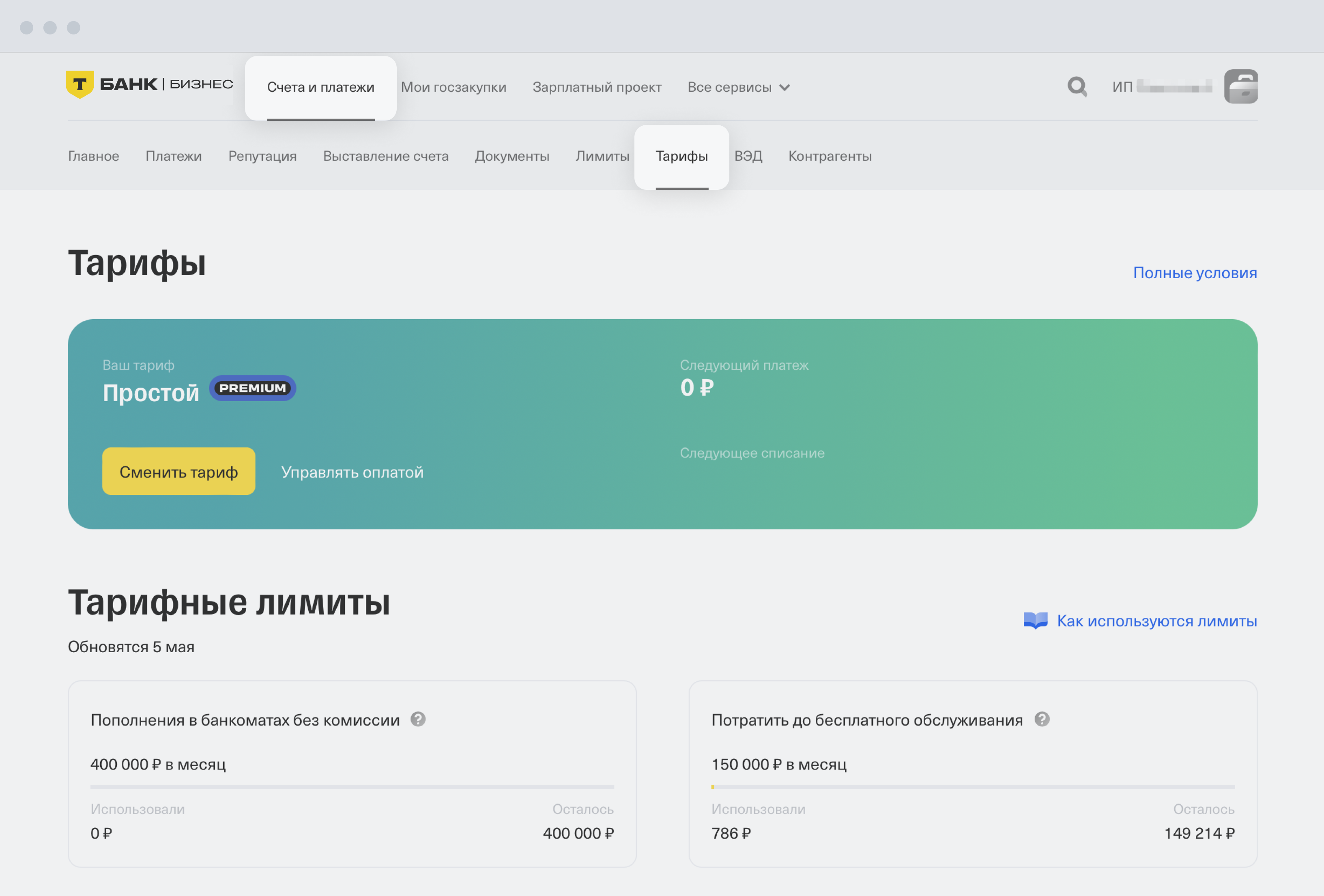
Task: Show help for ATM top-ups without commission
Action: click(x=418, y=720)
